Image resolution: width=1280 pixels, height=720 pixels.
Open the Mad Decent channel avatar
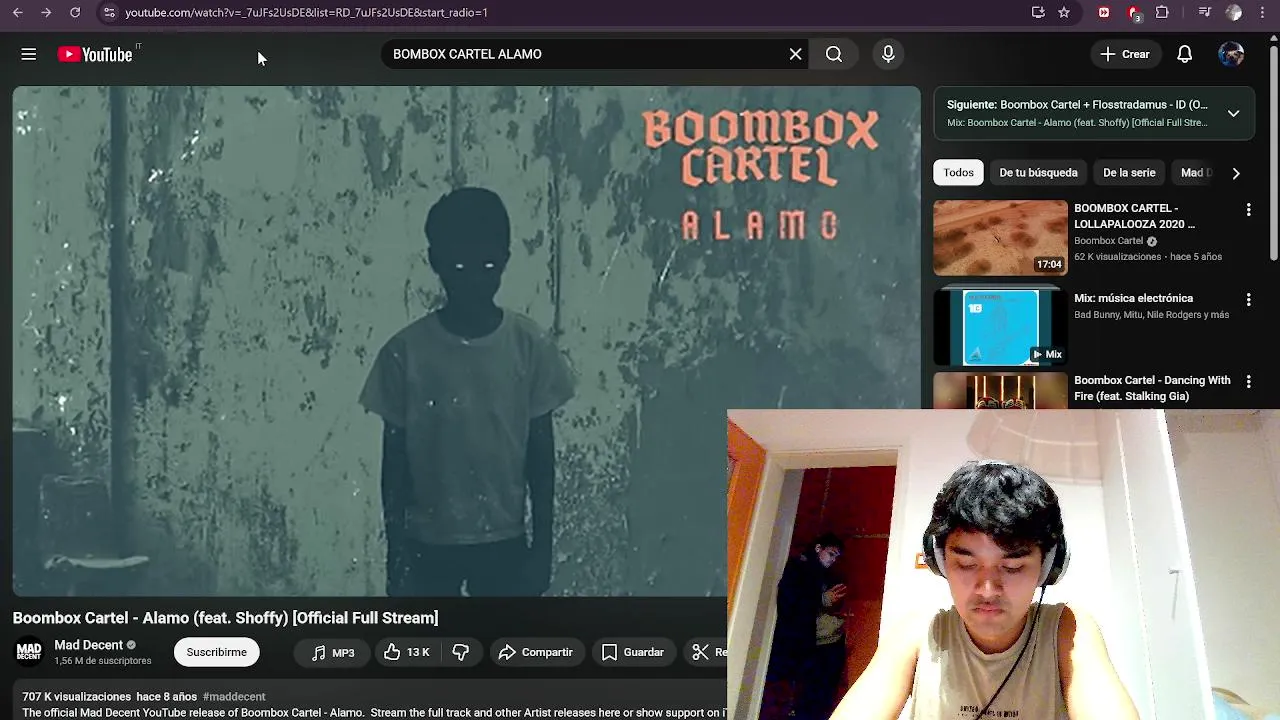29,652
